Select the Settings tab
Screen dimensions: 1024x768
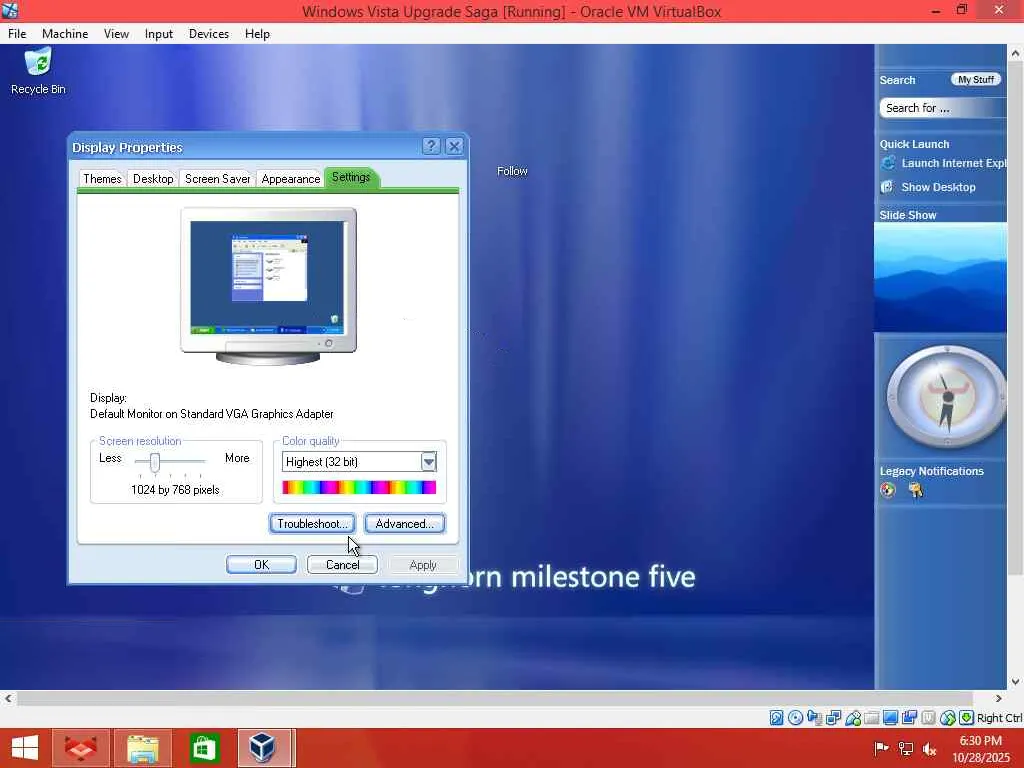pyautogui.click(x=351, y=177)
